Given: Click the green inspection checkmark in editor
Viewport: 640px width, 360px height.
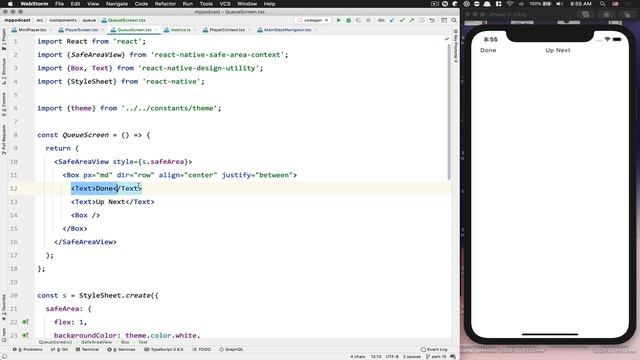Looking at the screenshot, I should 447,39.
